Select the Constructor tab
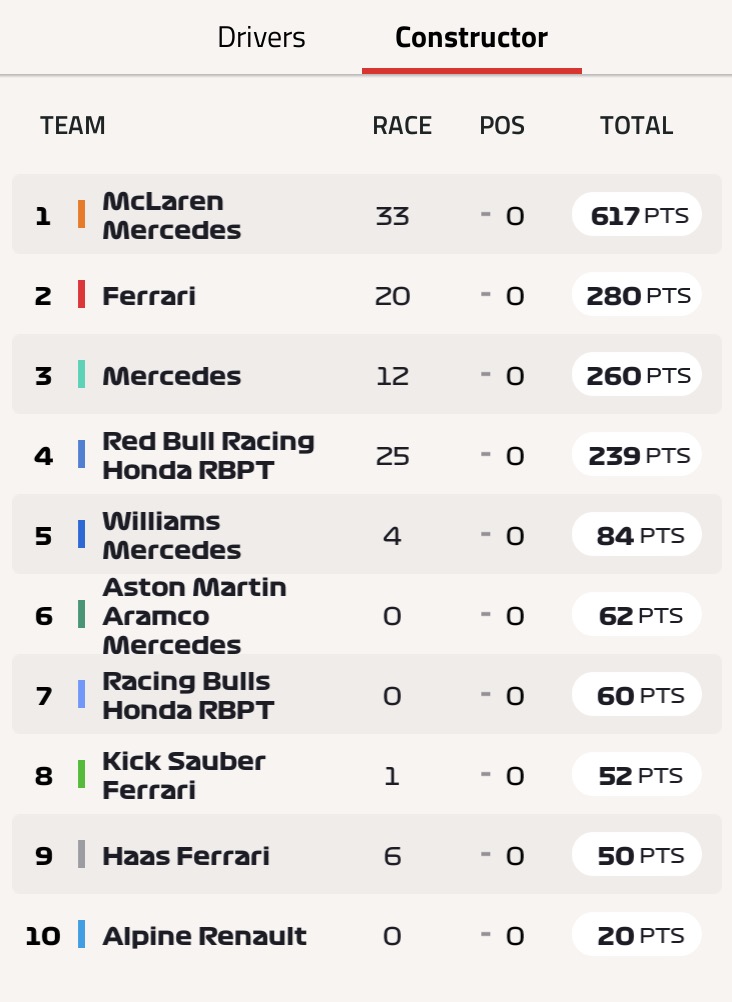This screenshot has height=1002, width=732. [x=471, y=37]
